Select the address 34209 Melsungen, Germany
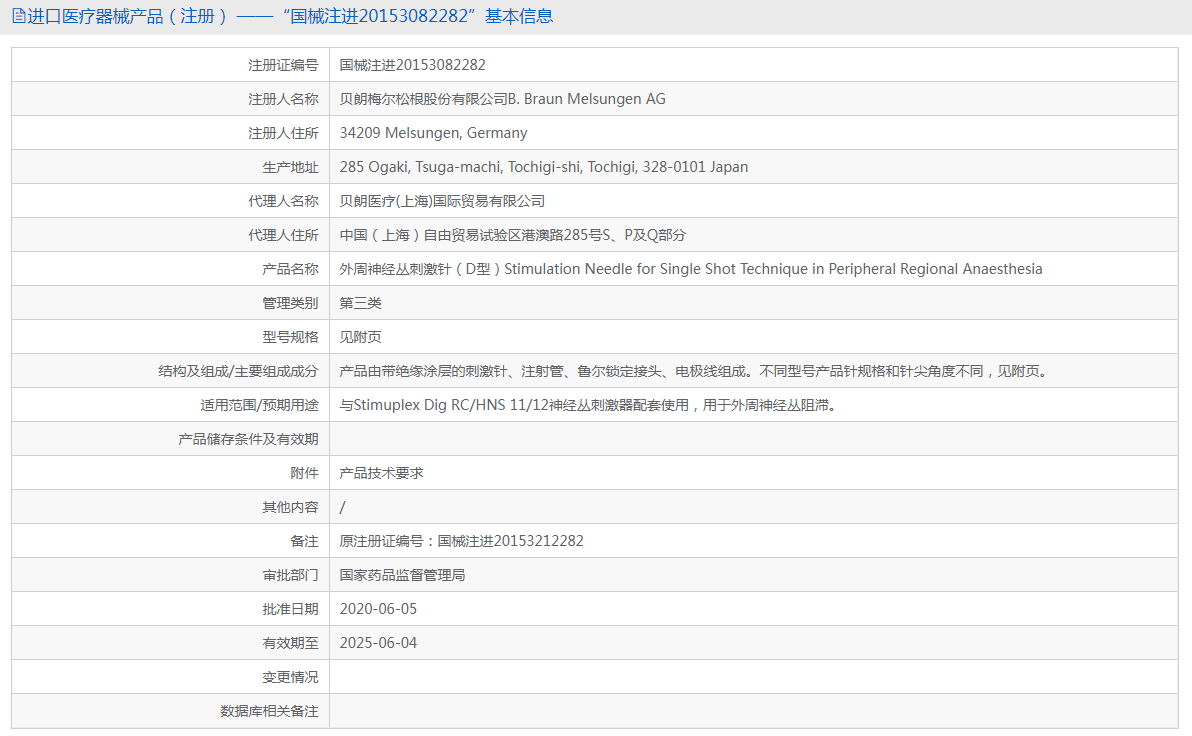 click(433, 133)
